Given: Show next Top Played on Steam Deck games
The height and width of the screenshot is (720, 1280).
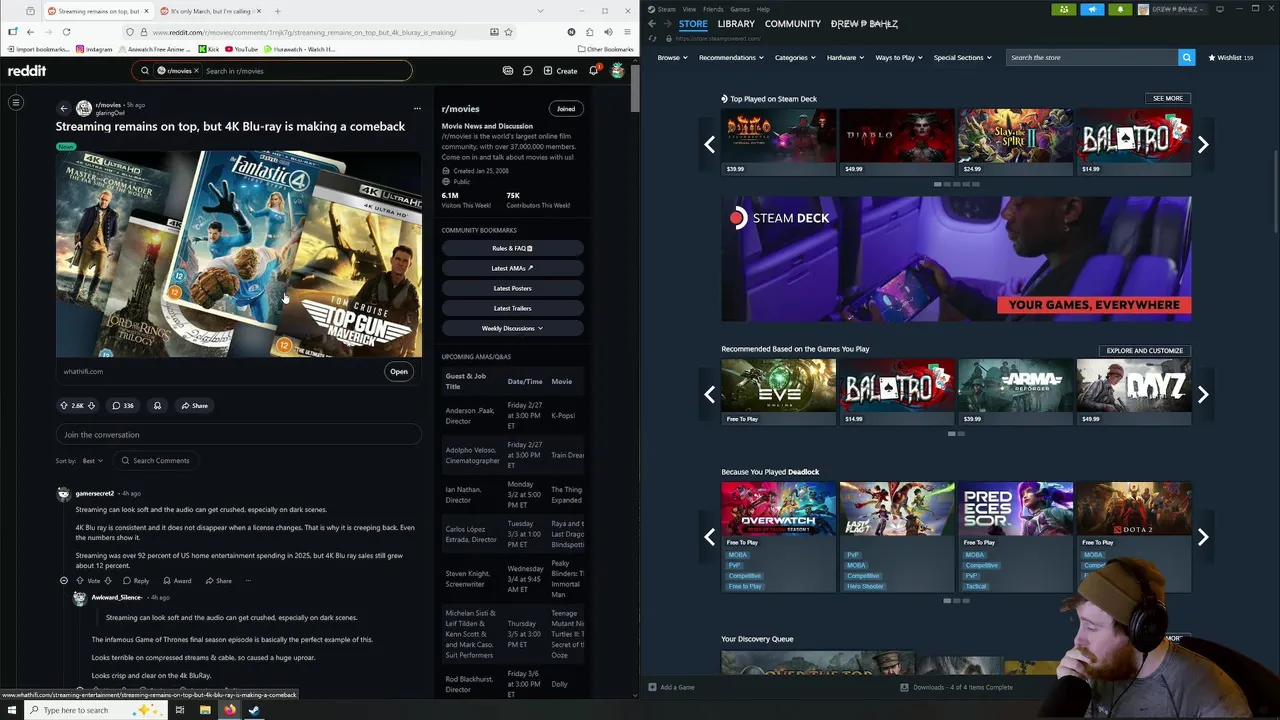Looking at the screenshot, I should [1203, 144].
